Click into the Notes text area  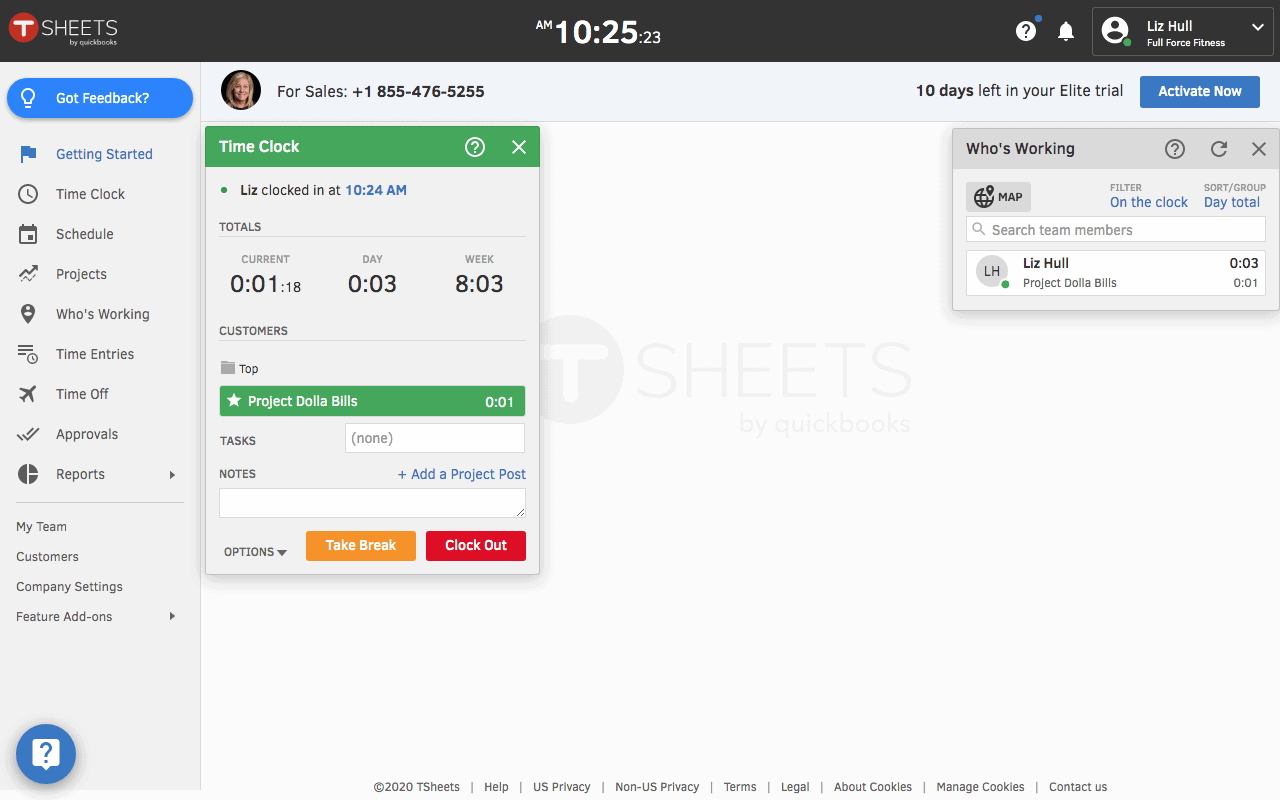click(372, 503)
